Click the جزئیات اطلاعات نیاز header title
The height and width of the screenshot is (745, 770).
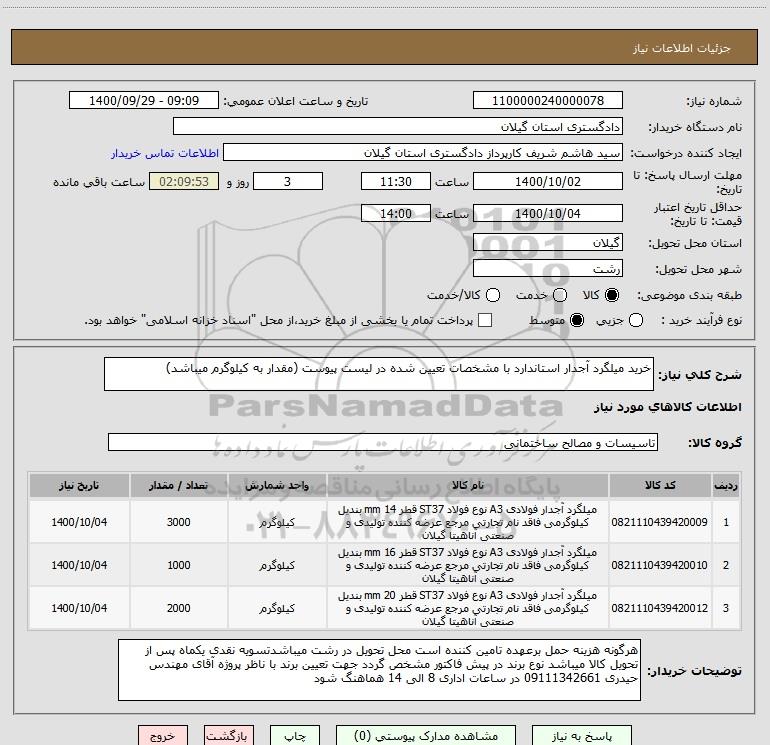tap(682, 48)
